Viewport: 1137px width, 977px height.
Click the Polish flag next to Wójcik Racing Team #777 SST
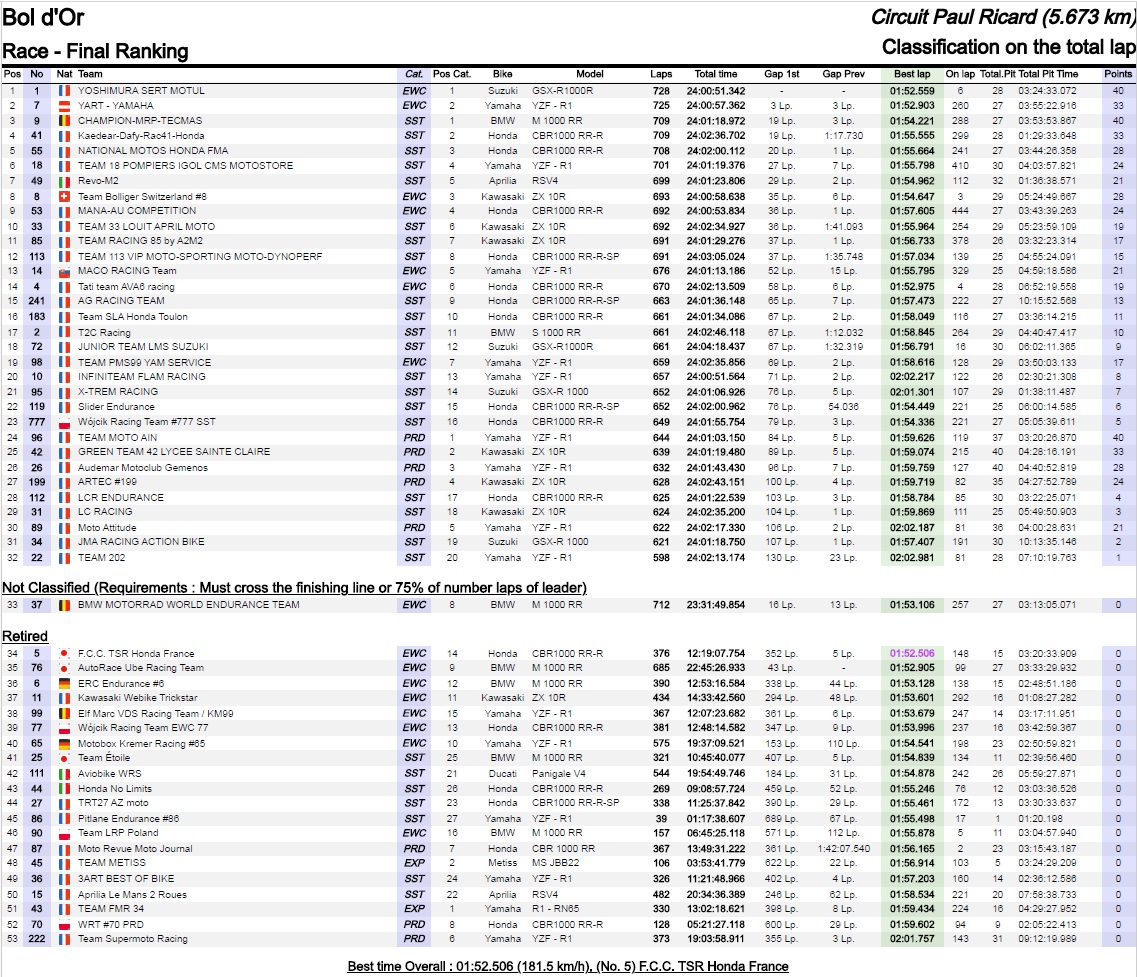tap(65, 422)
